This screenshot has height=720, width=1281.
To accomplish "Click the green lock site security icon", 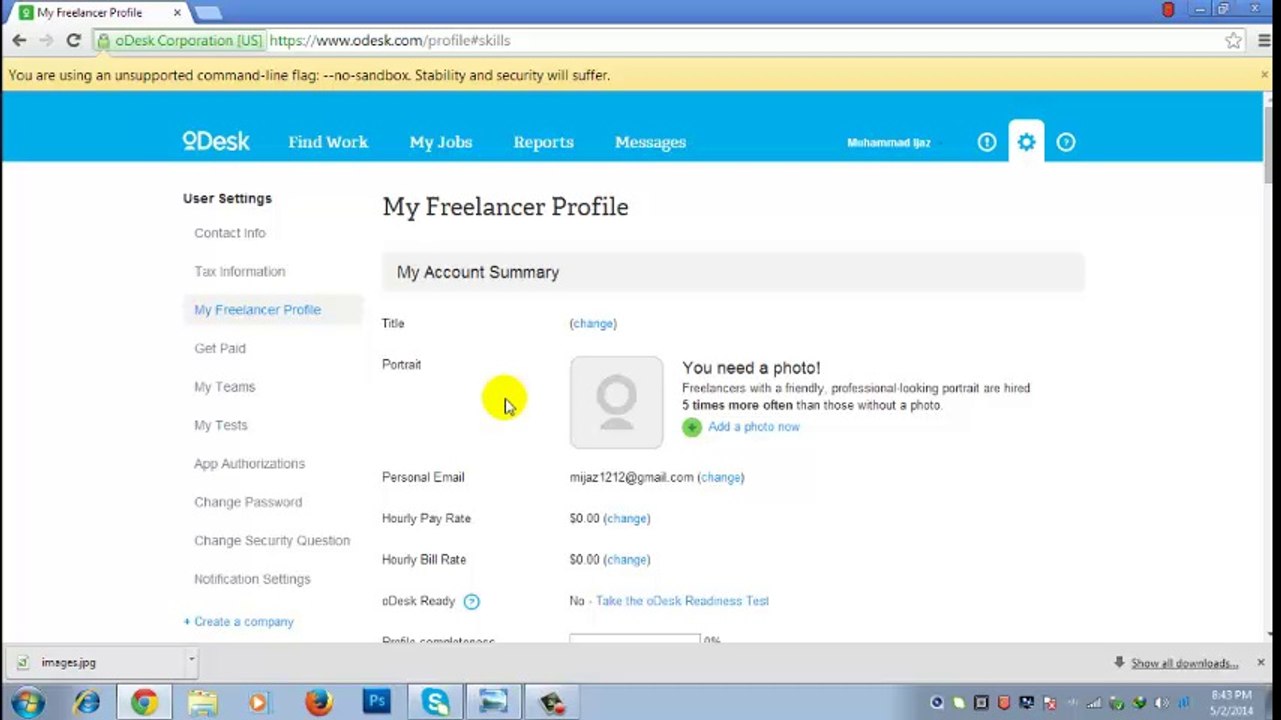I will pos(103,41).
